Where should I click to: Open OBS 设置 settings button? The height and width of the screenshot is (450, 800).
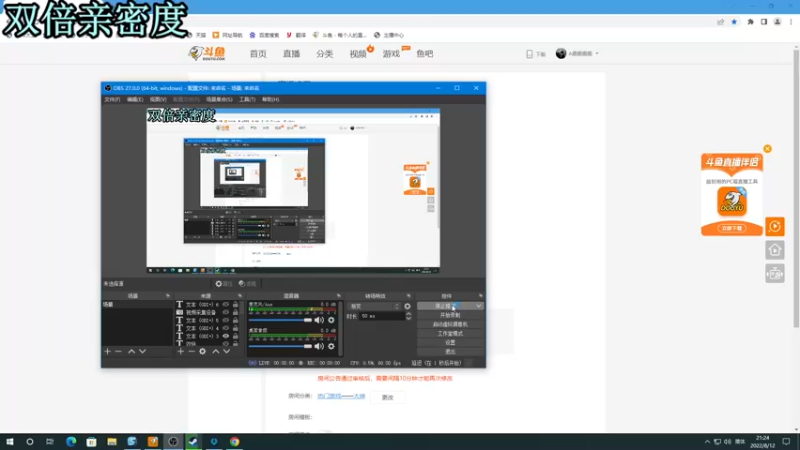click(450, 342)
